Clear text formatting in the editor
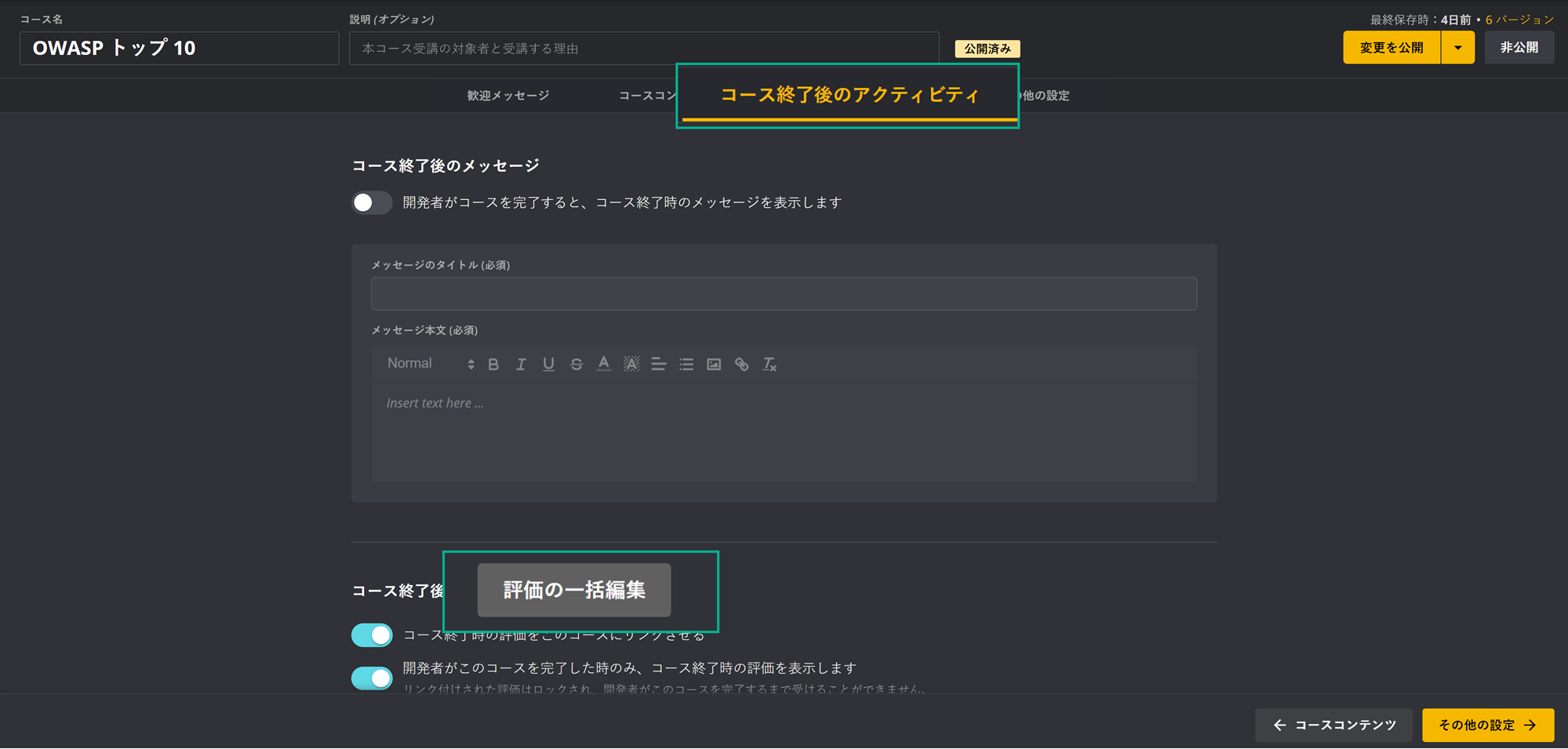Image resolution: width=1568 pixels, height=749 pixels. click(769, 364)
